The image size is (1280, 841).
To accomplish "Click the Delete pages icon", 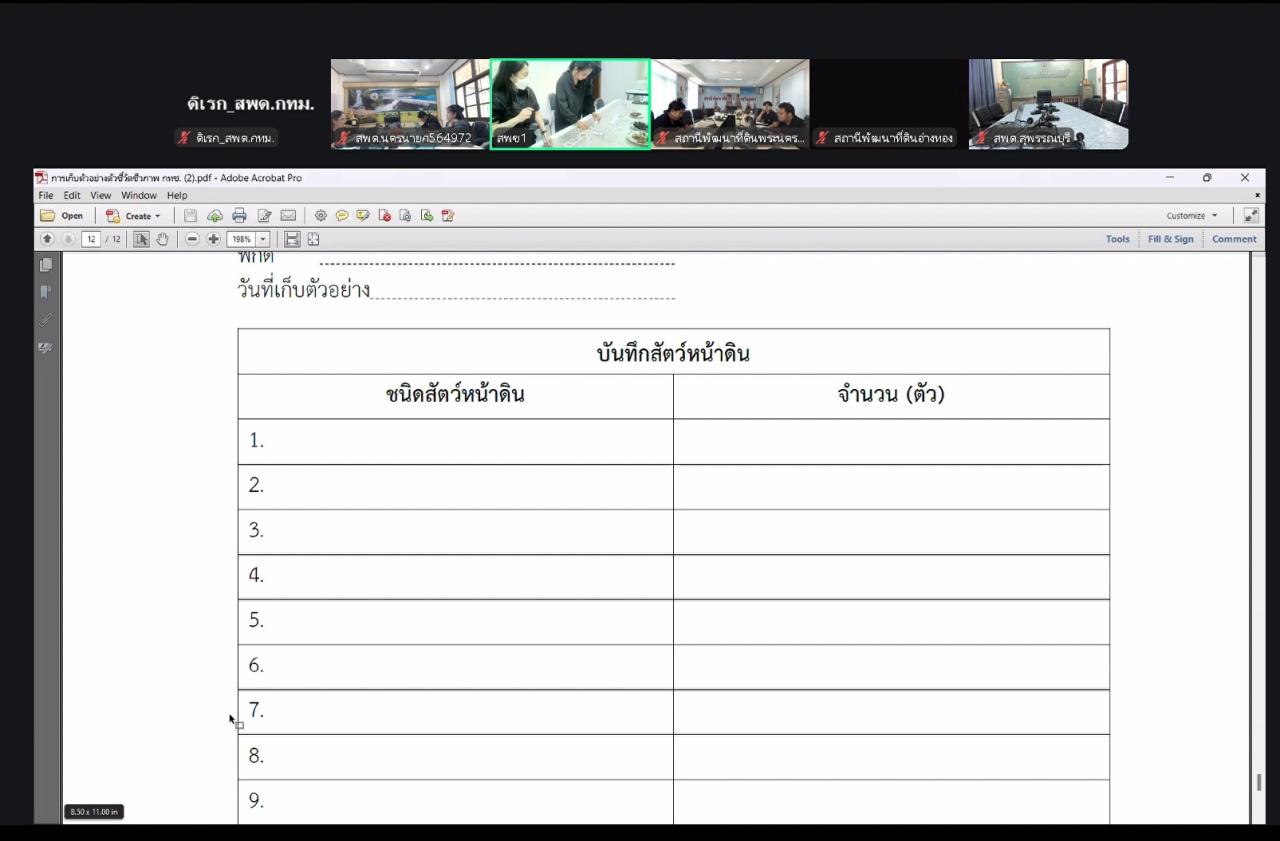I will click(384, 215).
